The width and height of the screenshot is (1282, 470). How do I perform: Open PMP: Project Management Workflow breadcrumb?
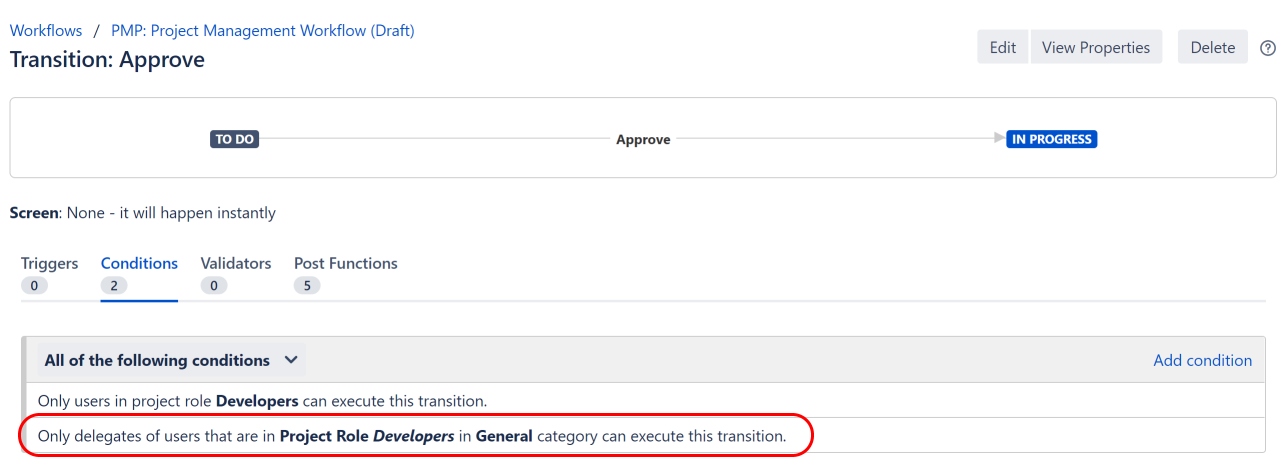263,31
